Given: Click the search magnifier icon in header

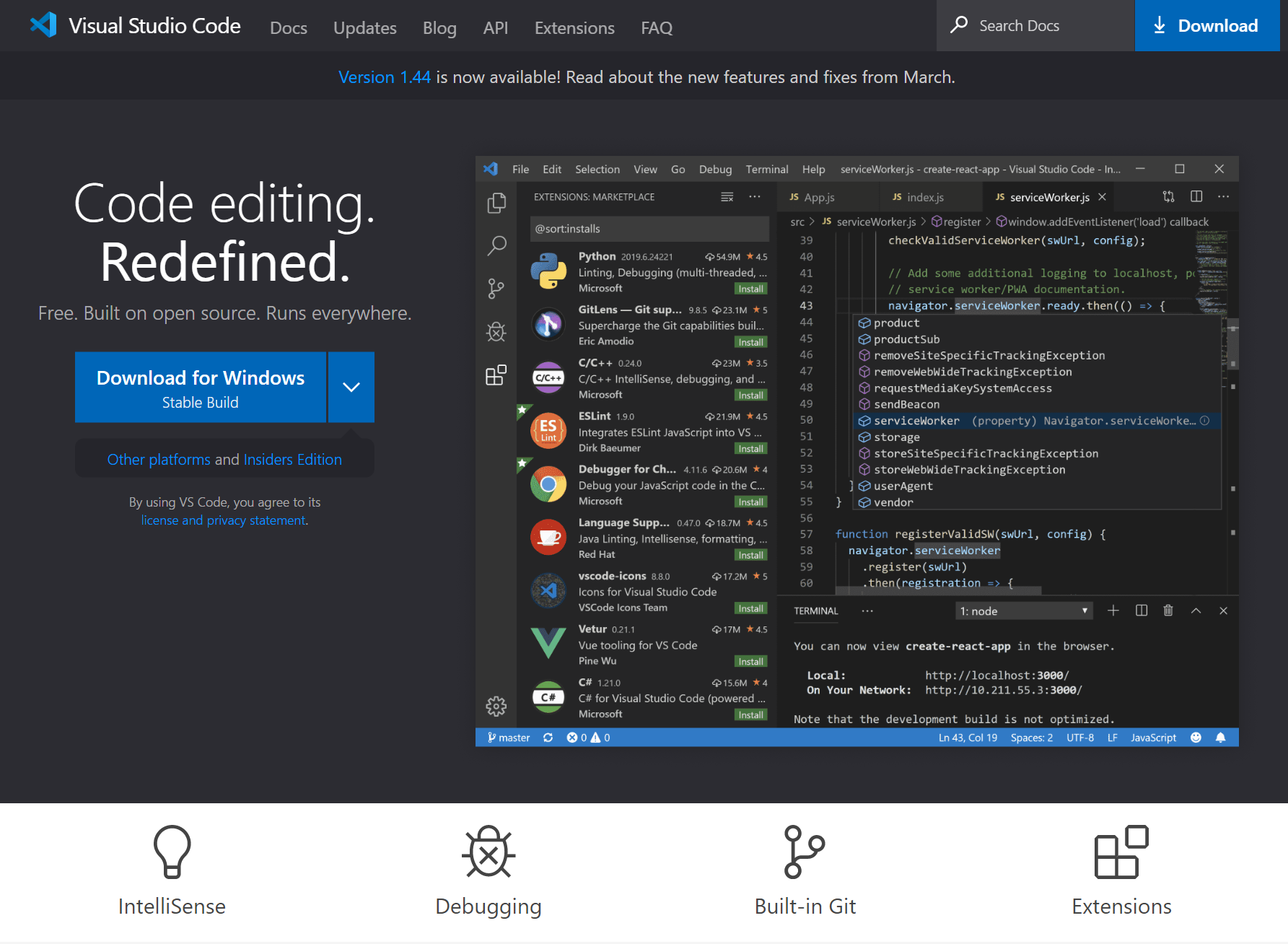Looking at the screenshot, I should coord(959,25).
